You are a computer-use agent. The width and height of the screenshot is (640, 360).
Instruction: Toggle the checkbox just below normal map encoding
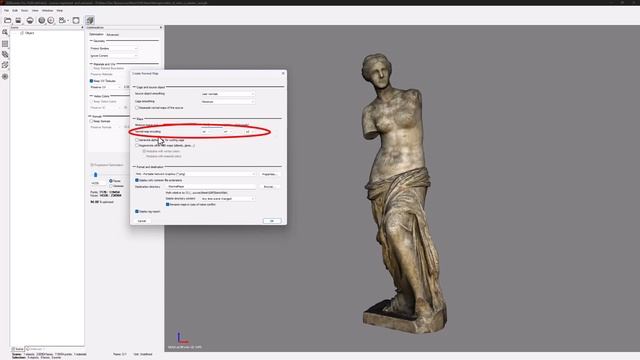click(137, 140)
